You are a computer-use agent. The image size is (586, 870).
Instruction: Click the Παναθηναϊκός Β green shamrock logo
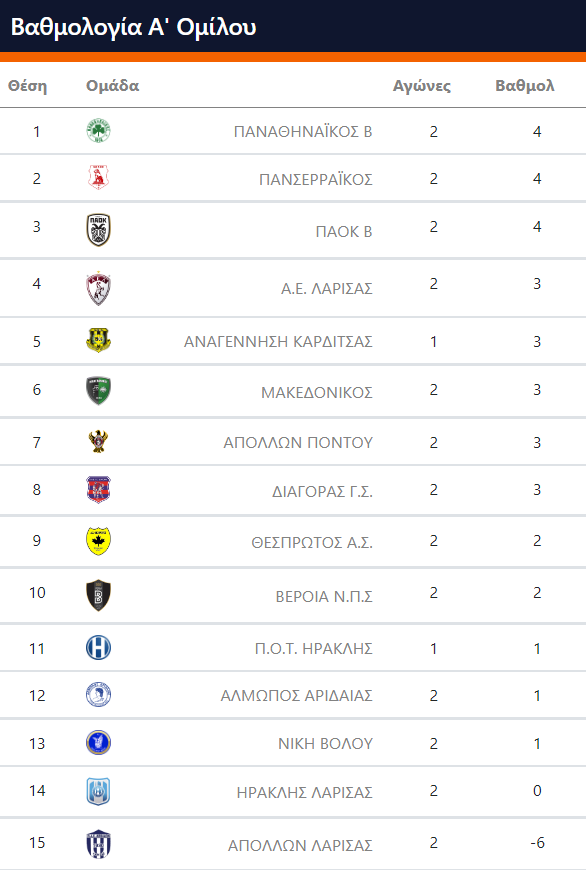(x=99, y=131)
